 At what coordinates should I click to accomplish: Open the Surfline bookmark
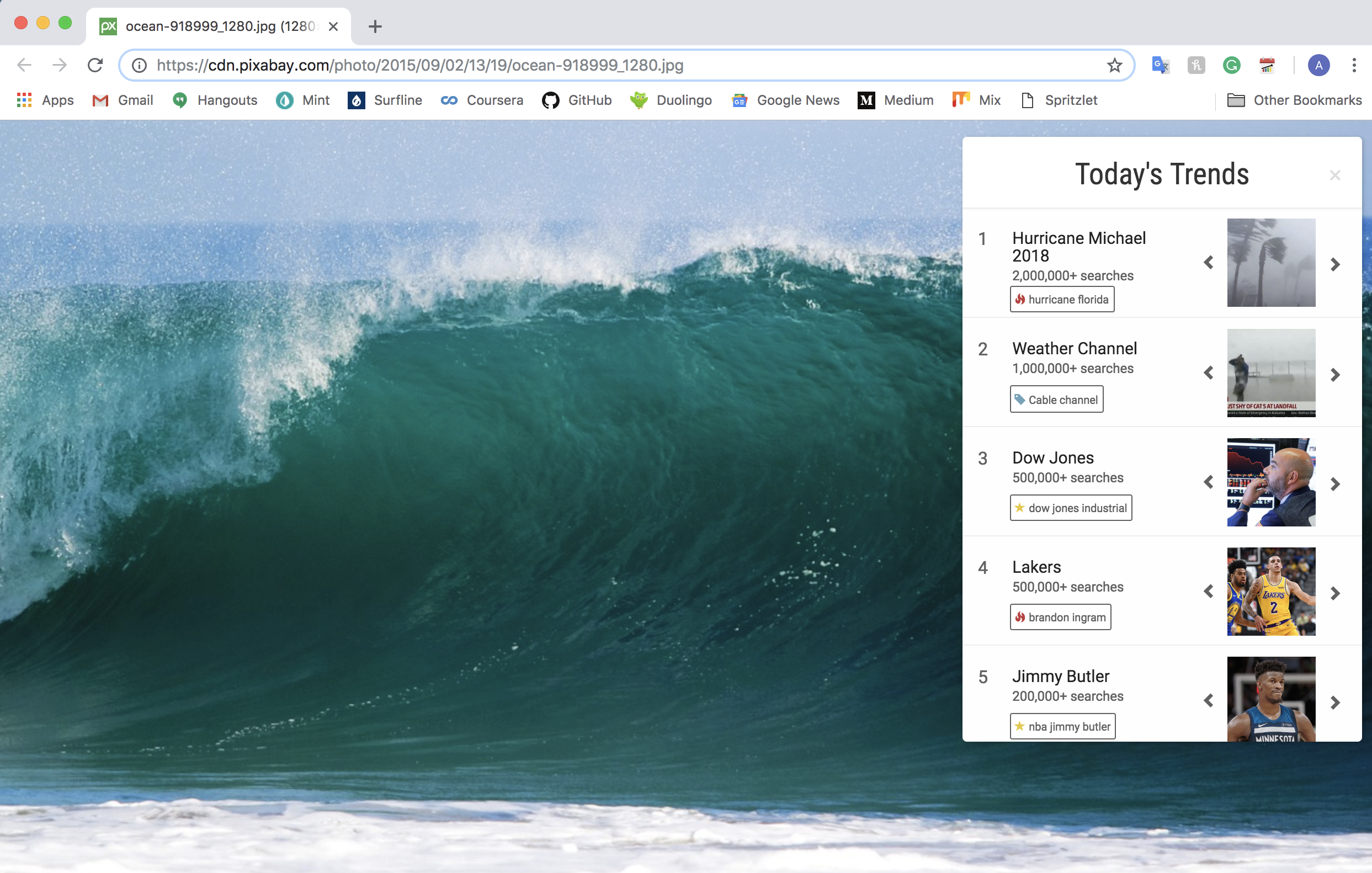click(385, 100)
